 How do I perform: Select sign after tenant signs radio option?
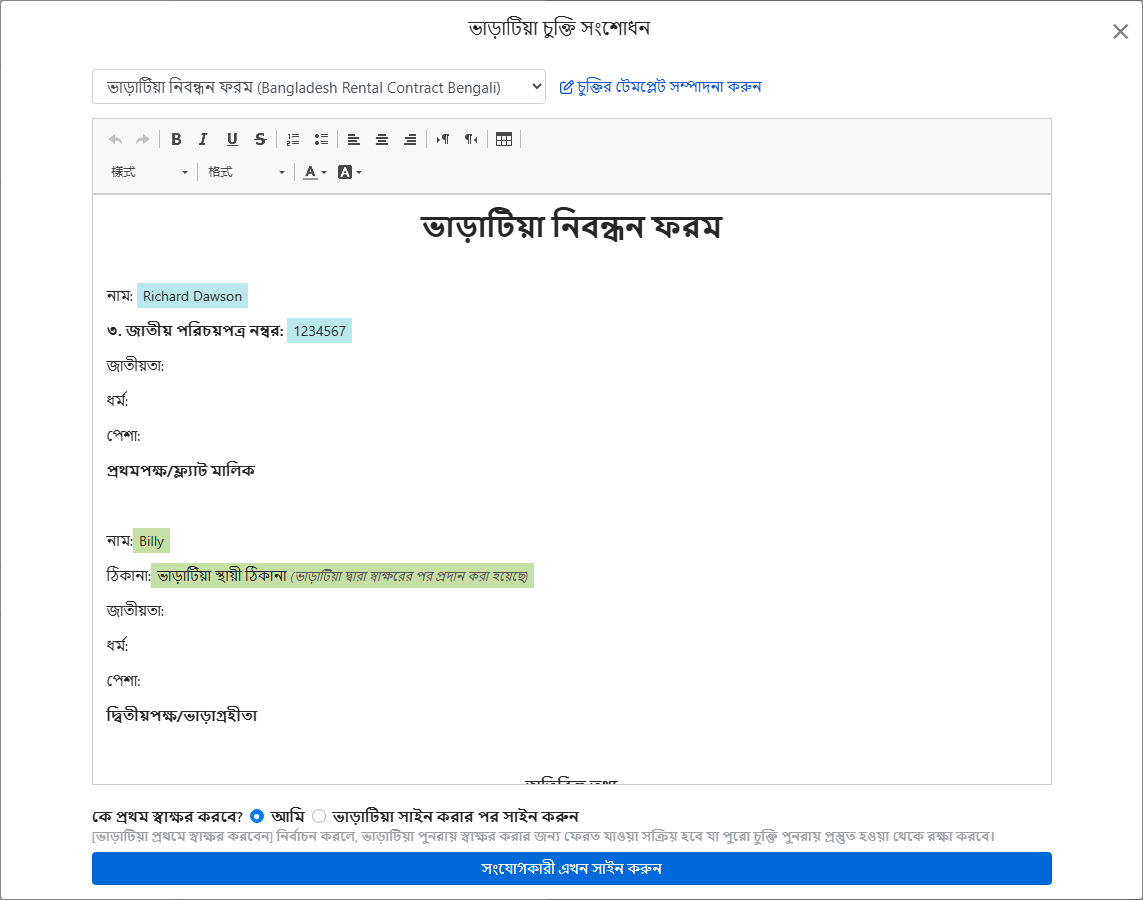[319, 816]
